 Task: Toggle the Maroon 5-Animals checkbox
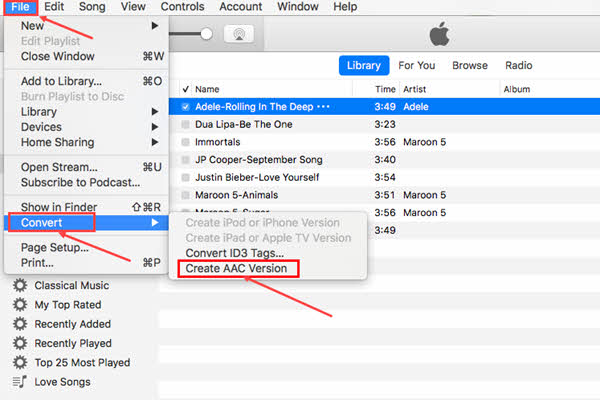coord(186,195)
